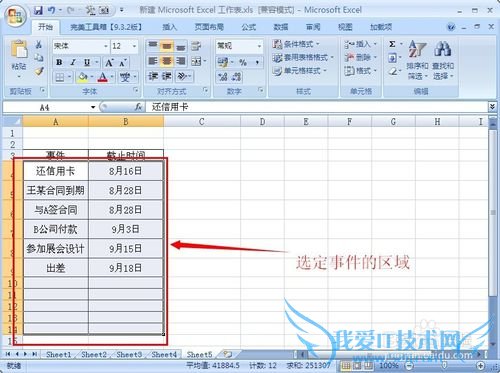Toggle underline formatting
Image resolution: width=500 pixels, height=373 pixels.
click(87, 62)
